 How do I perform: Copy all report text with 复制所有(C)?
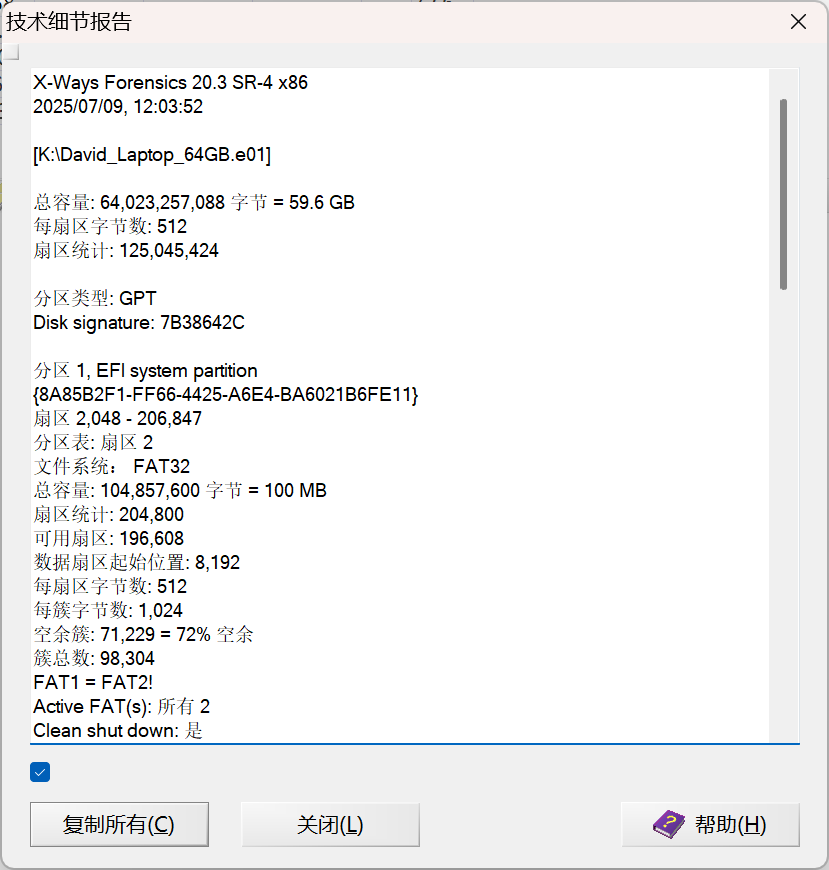[x=119, y=825]
